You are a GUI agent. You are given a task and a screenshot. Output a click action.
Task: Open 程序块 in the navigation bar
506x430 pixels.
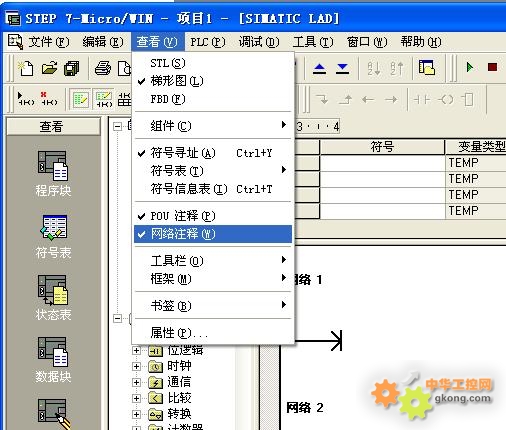(53, 173)
